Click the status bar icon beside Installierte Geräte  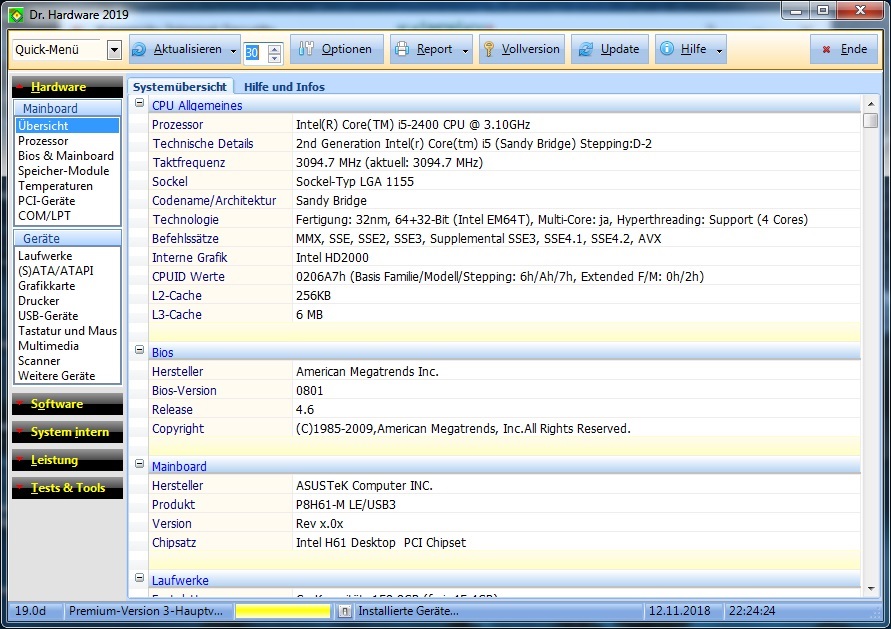[344, 611]
